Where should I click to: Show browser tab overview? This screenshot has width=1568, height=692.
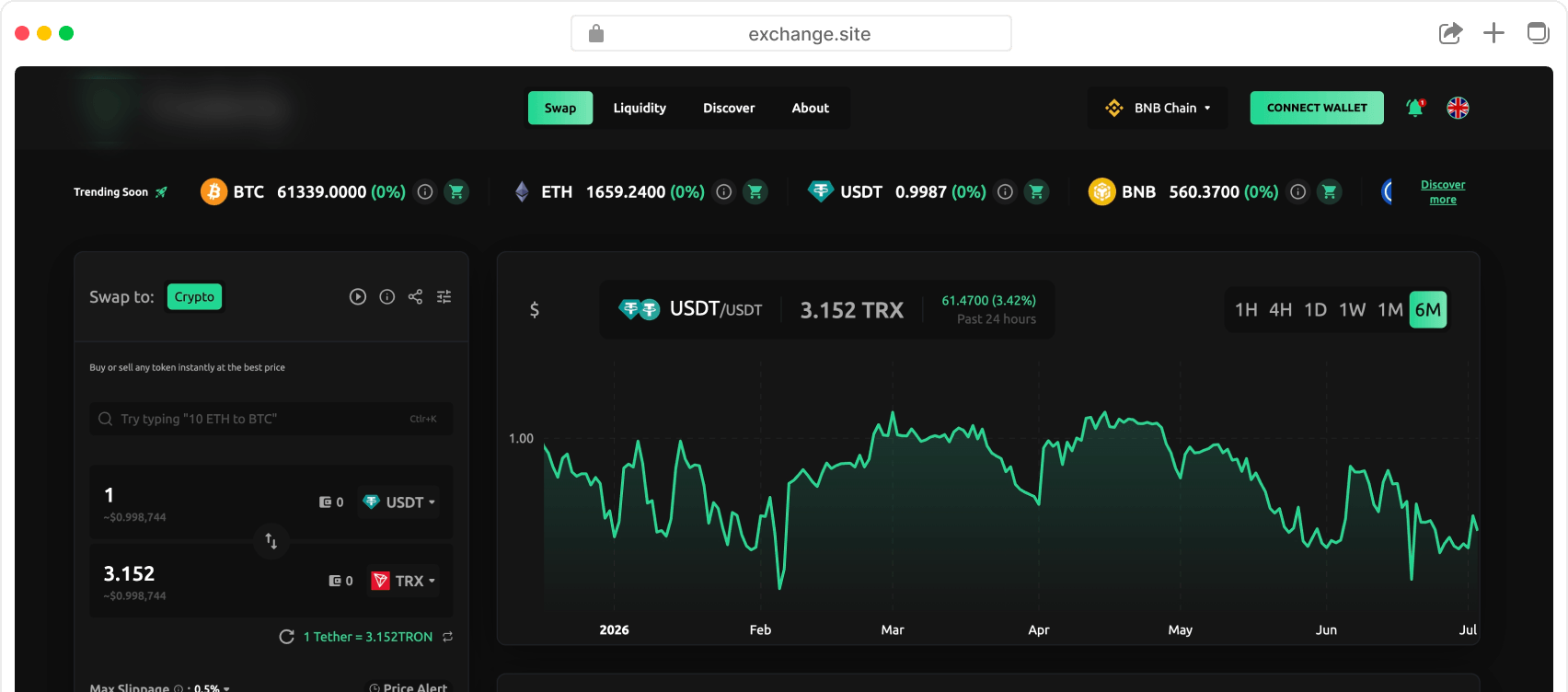pos(1538,33)
